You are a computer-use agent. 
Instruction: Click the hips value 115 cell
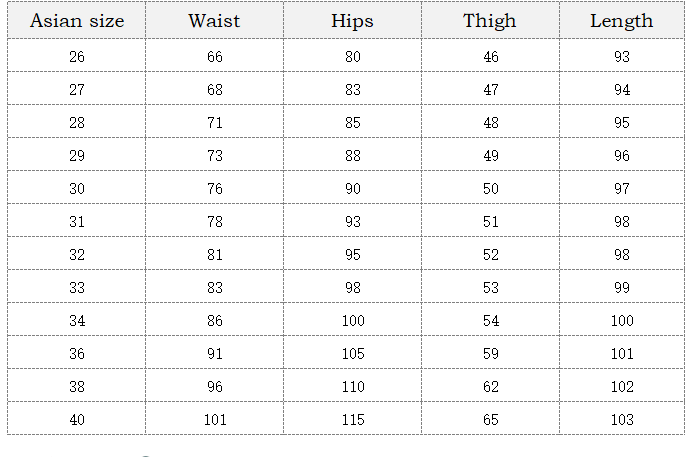[352, 420]
